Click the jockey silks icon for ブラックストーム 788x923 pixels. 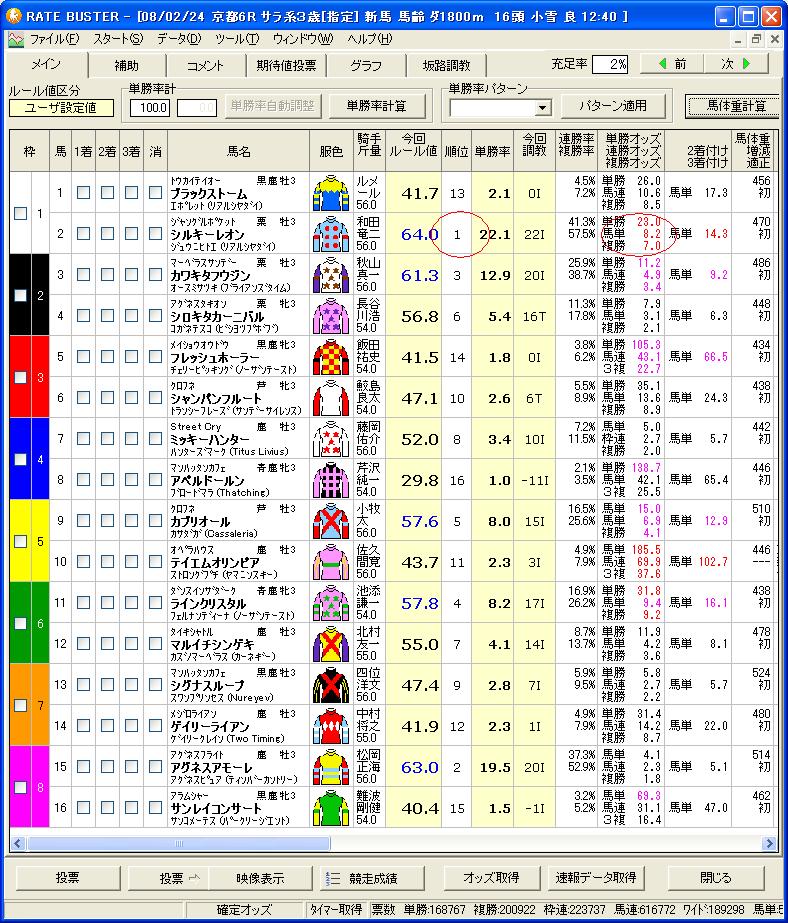point(331,193)
